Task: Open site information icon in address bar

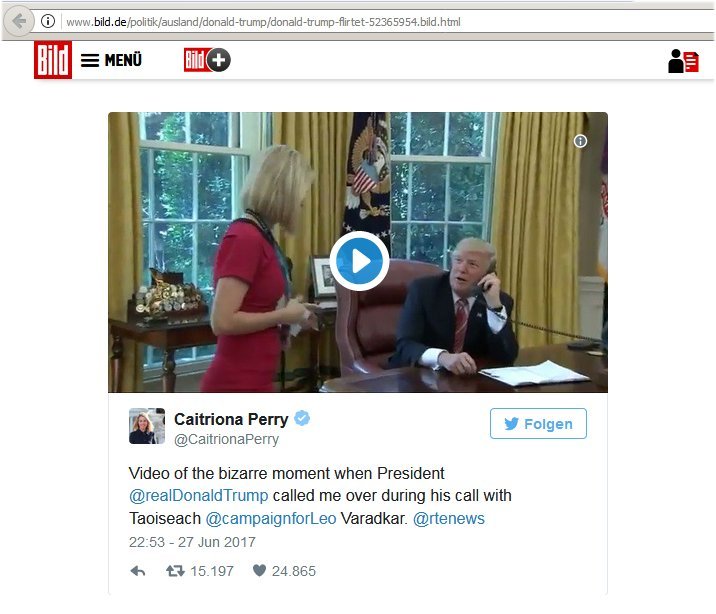Action: (x=47, y=21)
